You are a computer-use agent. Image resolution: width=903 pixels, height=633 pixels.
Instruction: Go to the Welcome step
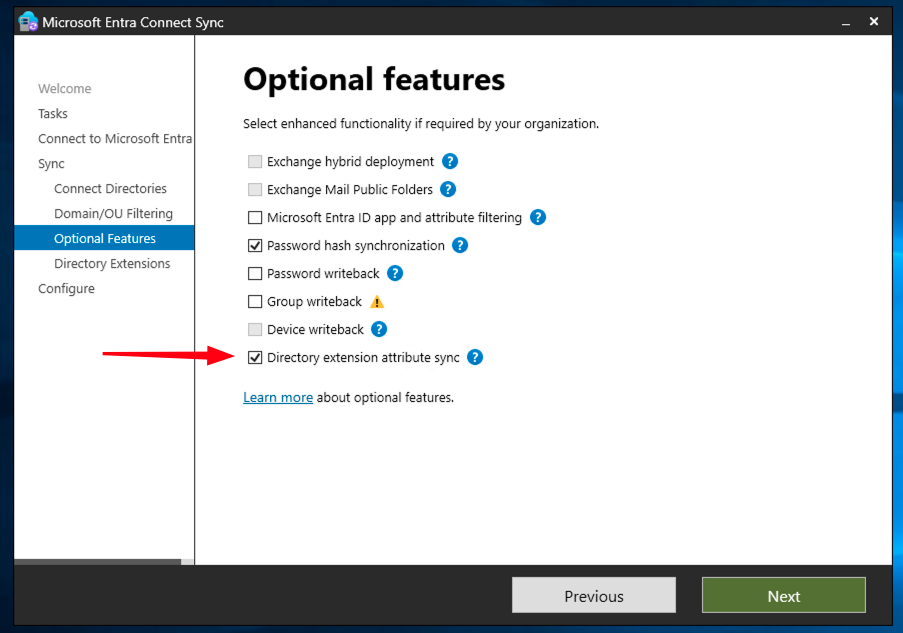tap(64, 89)
